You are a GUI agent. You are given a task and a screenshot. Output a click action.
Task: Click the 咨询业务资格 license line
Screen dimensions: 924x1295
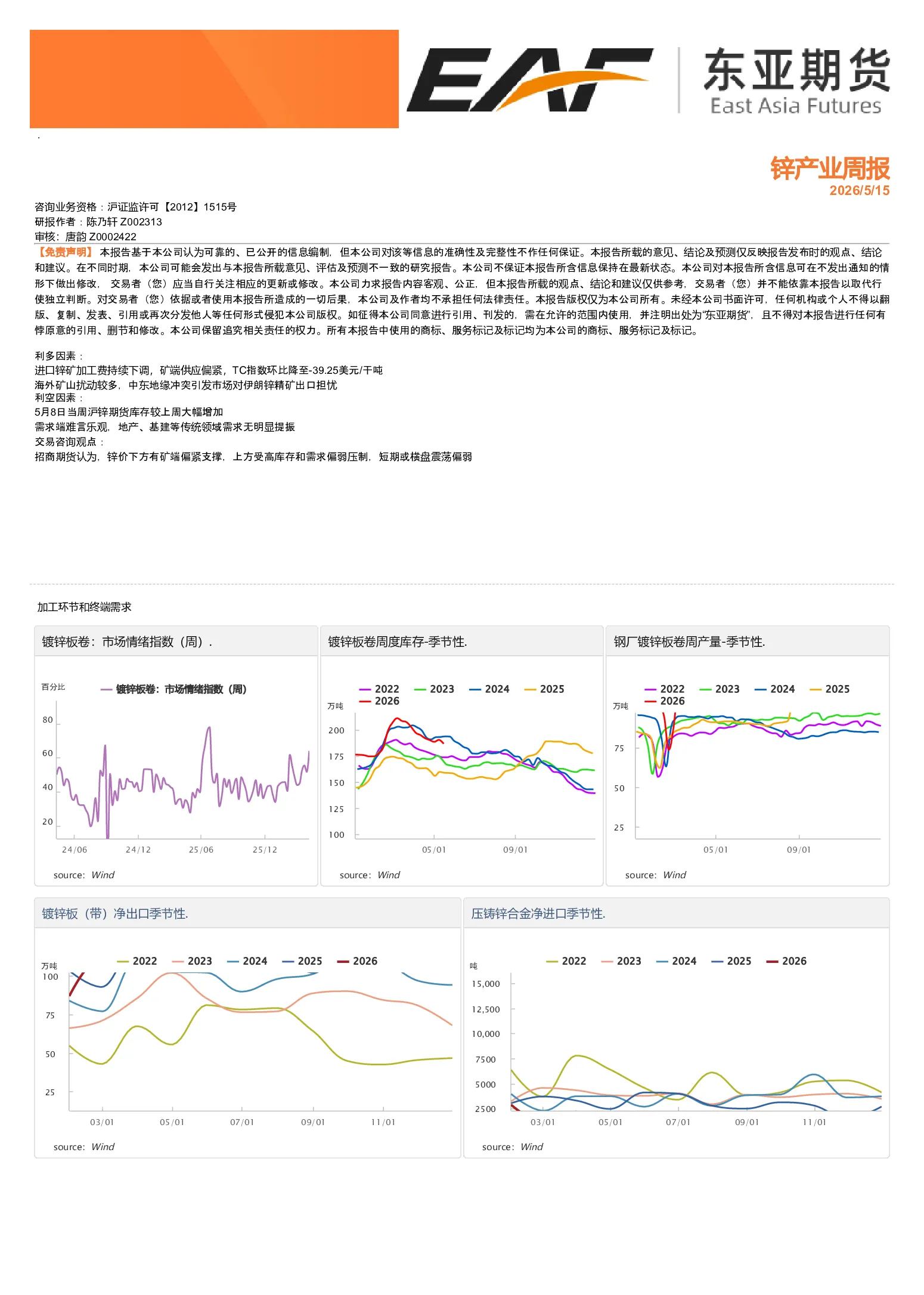135,207
